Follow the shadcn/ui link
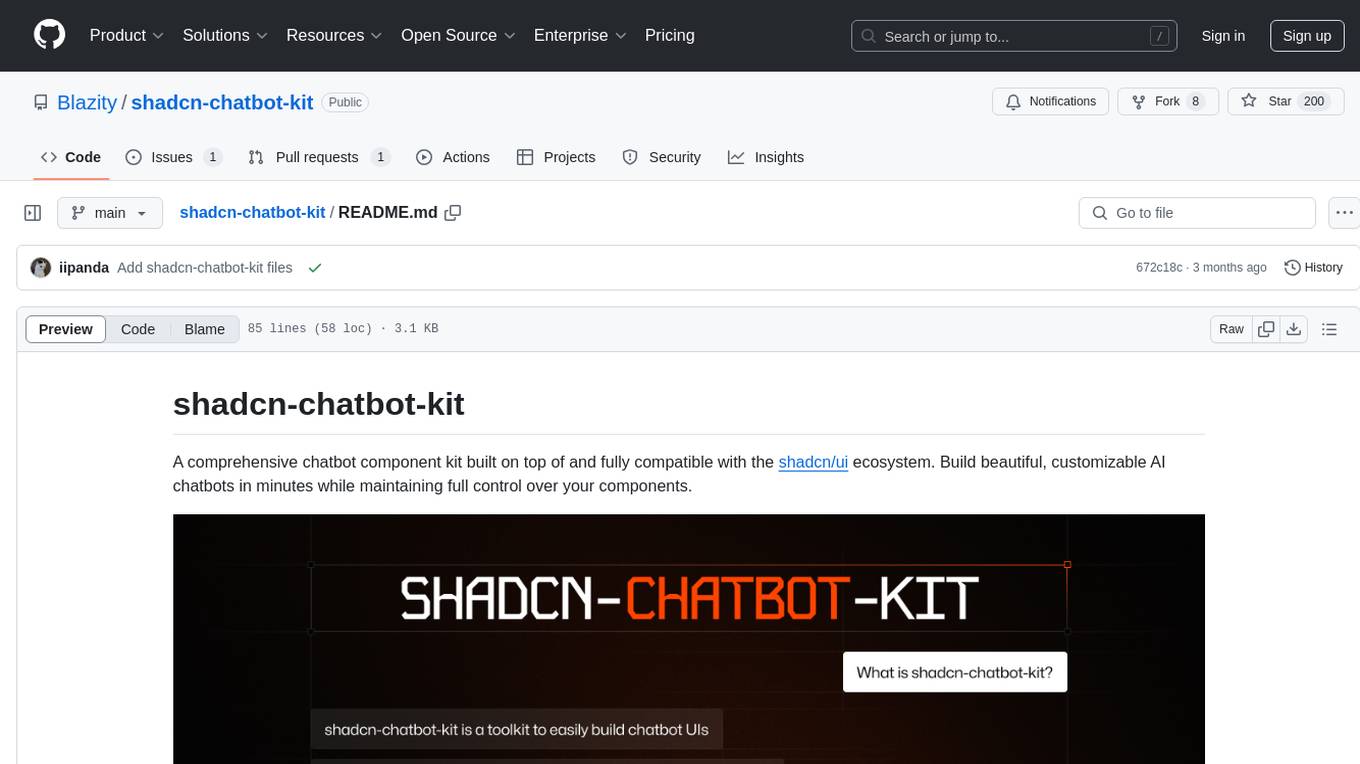This screenshot has height=764, width=1360. click(x=813, y=462)
